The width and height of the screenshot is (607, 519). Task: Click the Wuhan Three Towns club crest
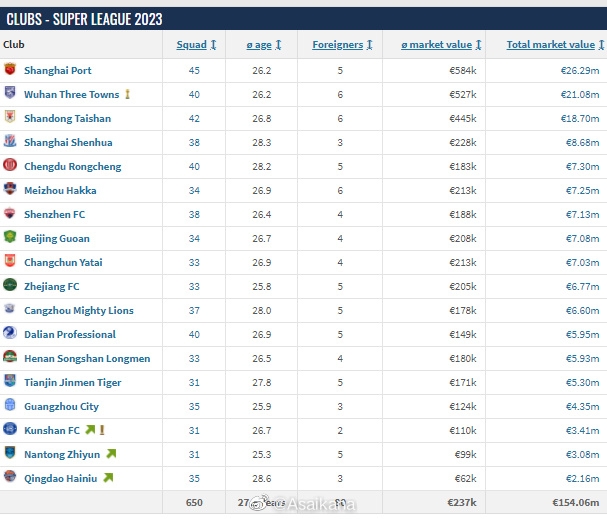[x=10, y=93]
